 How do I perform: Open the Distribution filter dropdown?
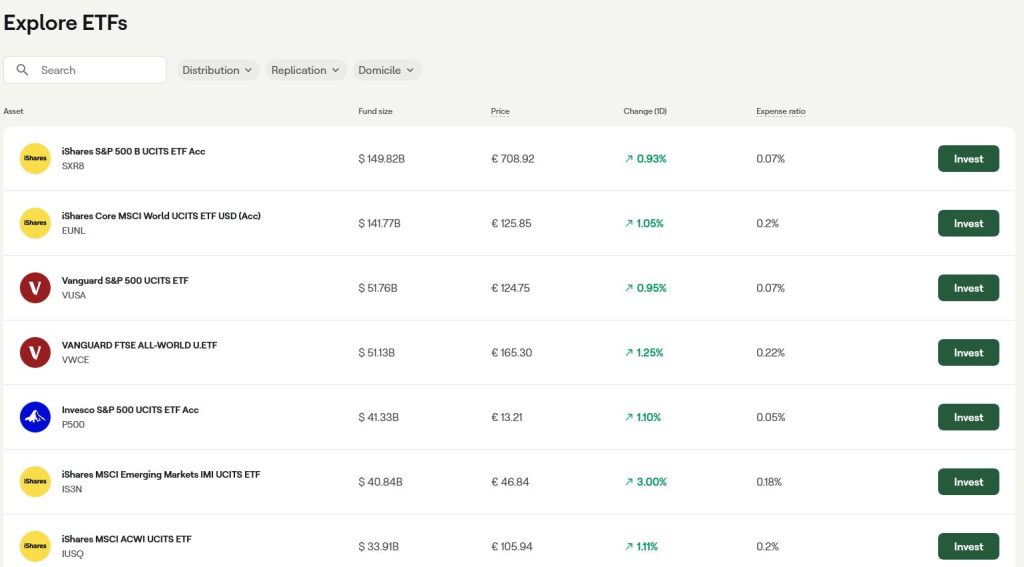[x=217, y=70]
